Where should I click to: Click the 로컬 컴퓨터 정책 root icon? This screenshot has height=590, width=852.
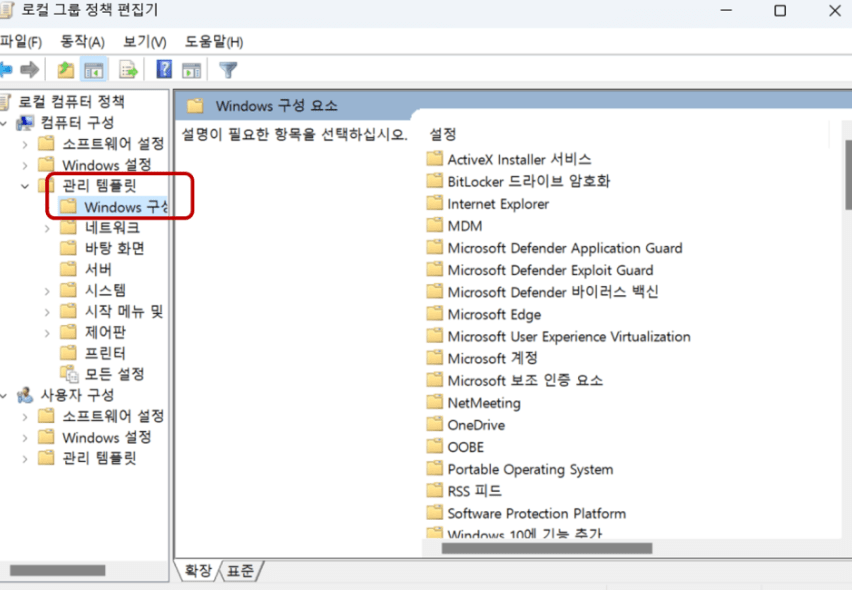click(x=5, y=102)
